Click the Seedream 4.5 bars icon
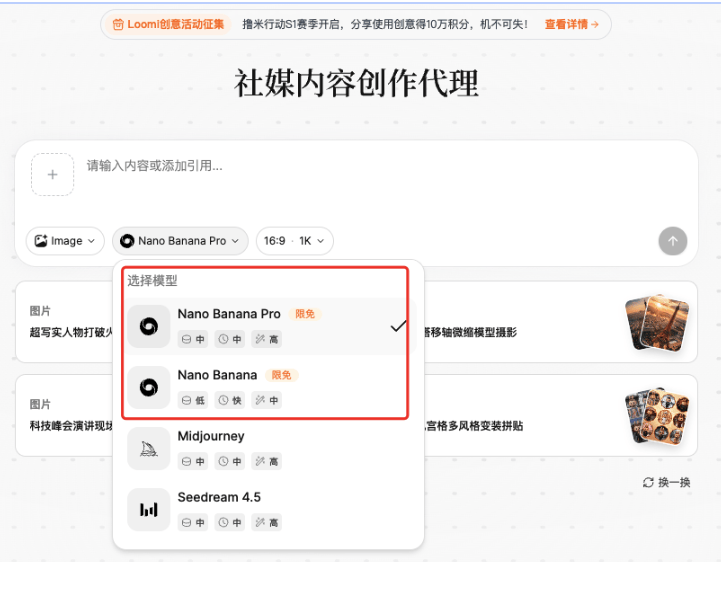This screenshot has height=595, width=721. (x=149, y=510)
